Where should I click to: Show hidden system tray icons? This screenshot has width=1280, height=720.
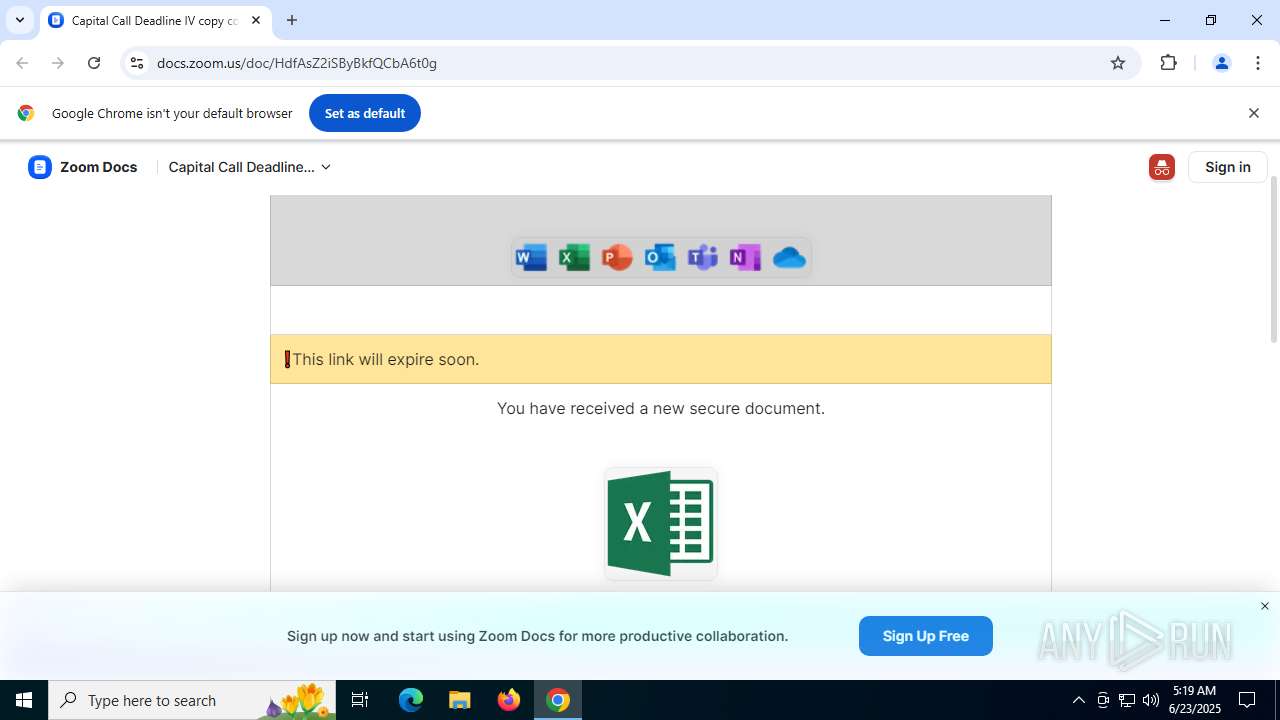pos(1079,700)
